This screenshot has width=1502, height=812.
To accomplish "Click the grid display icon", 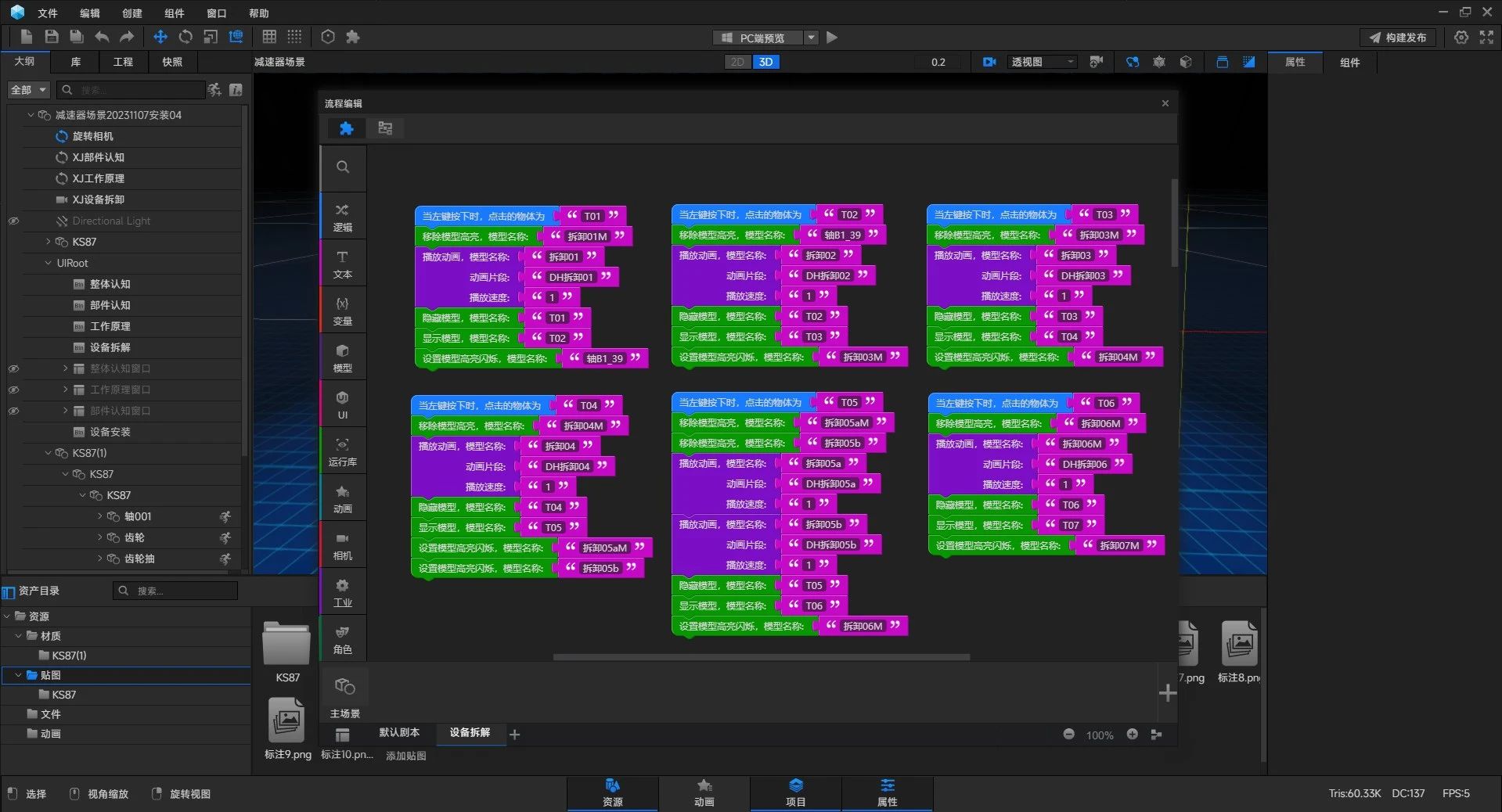I will (269, 37).
